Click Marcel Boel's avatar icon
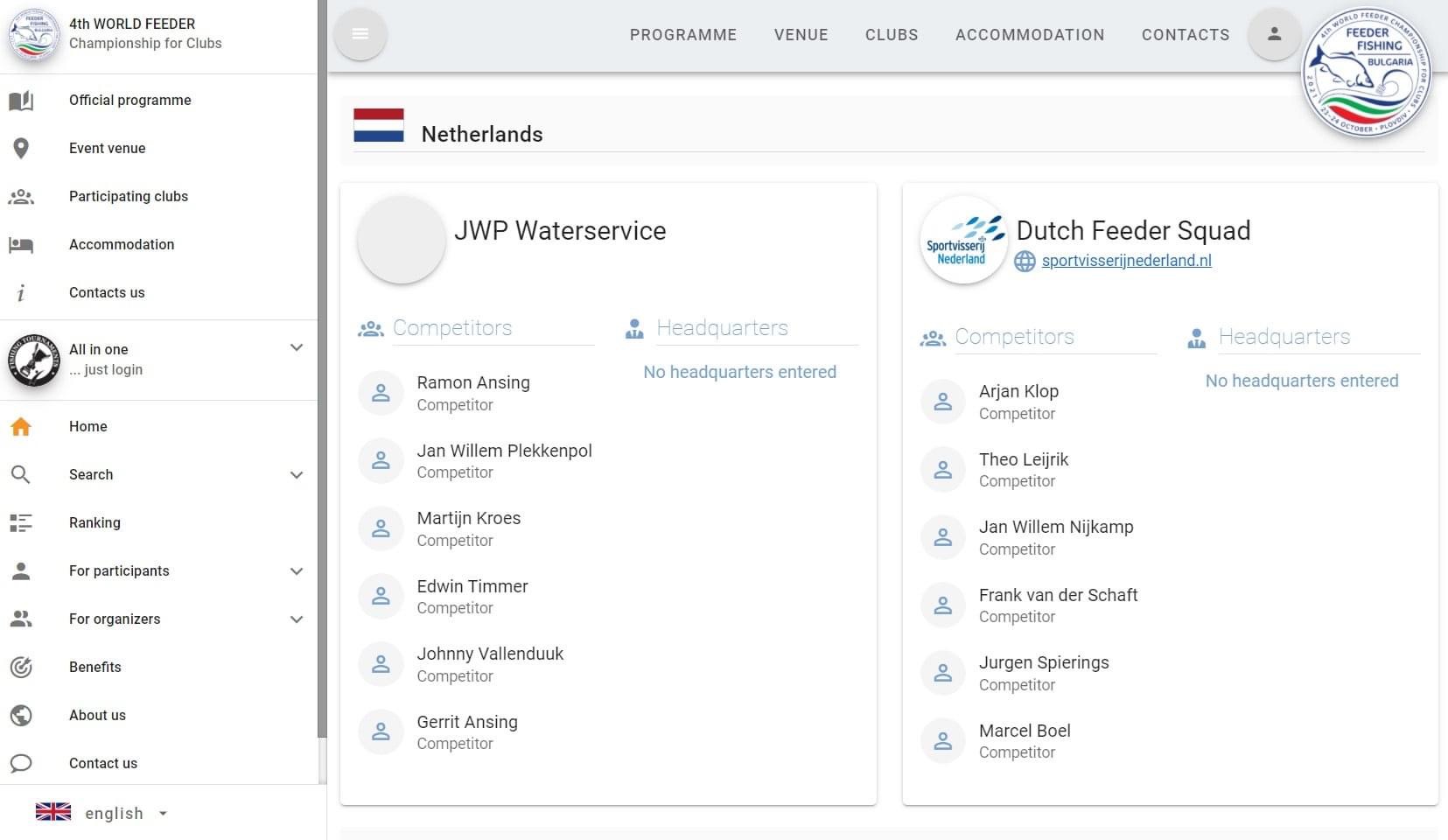This screenshot has width=1448, height=840. 943,741
